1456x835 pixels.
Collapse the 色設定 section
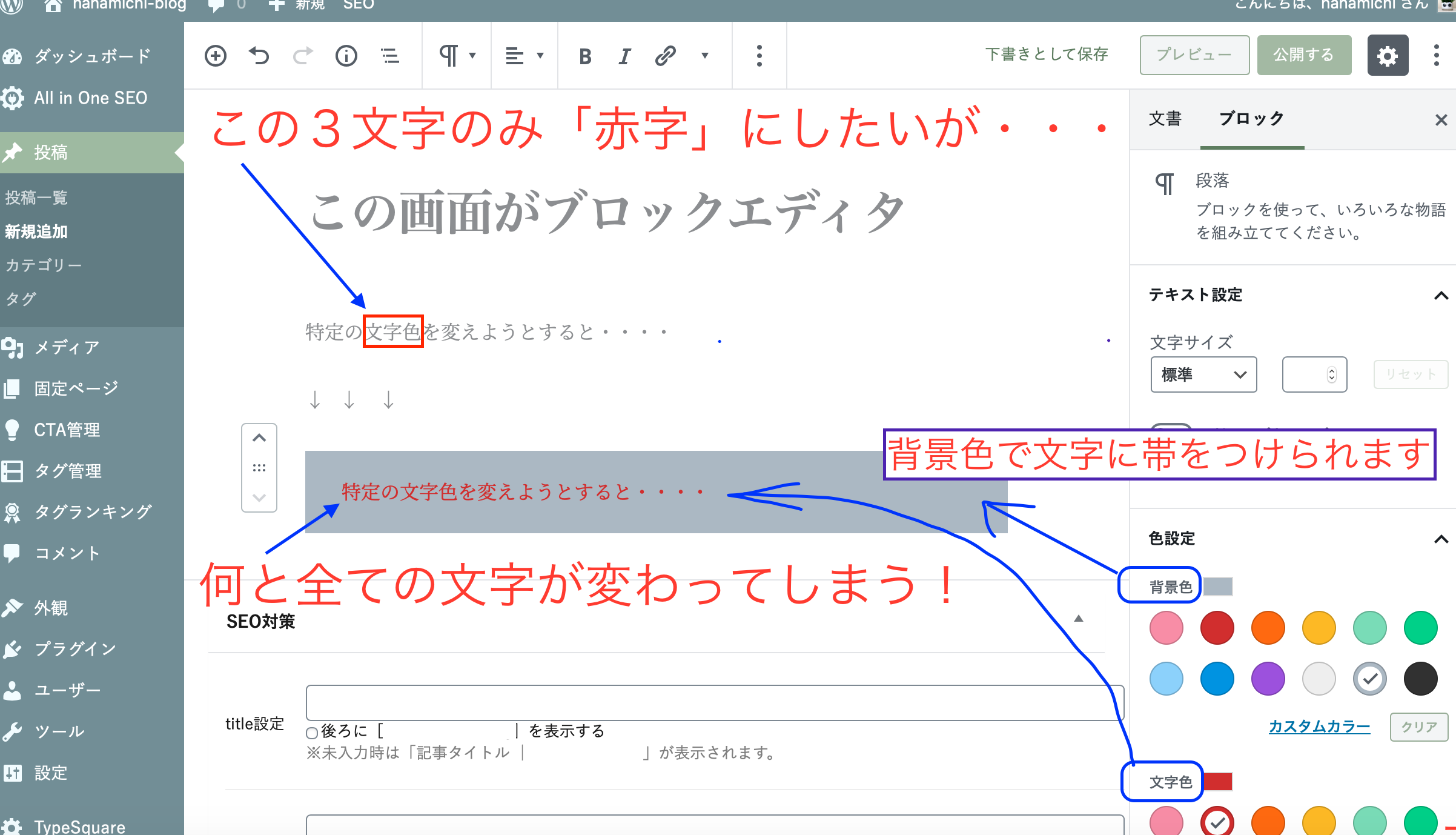tap(1441, 539)
